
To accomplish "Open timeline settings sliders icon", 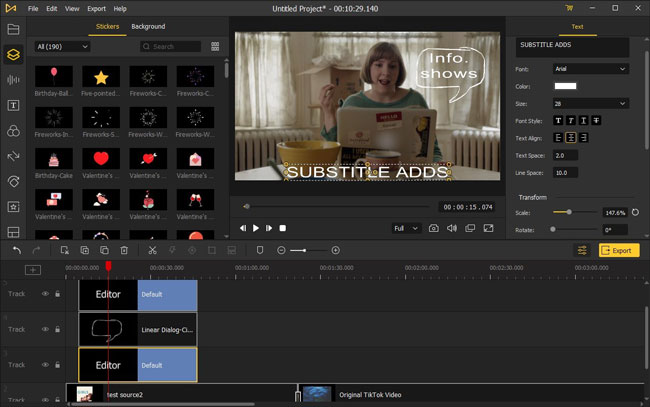I will tap(582, 250).
